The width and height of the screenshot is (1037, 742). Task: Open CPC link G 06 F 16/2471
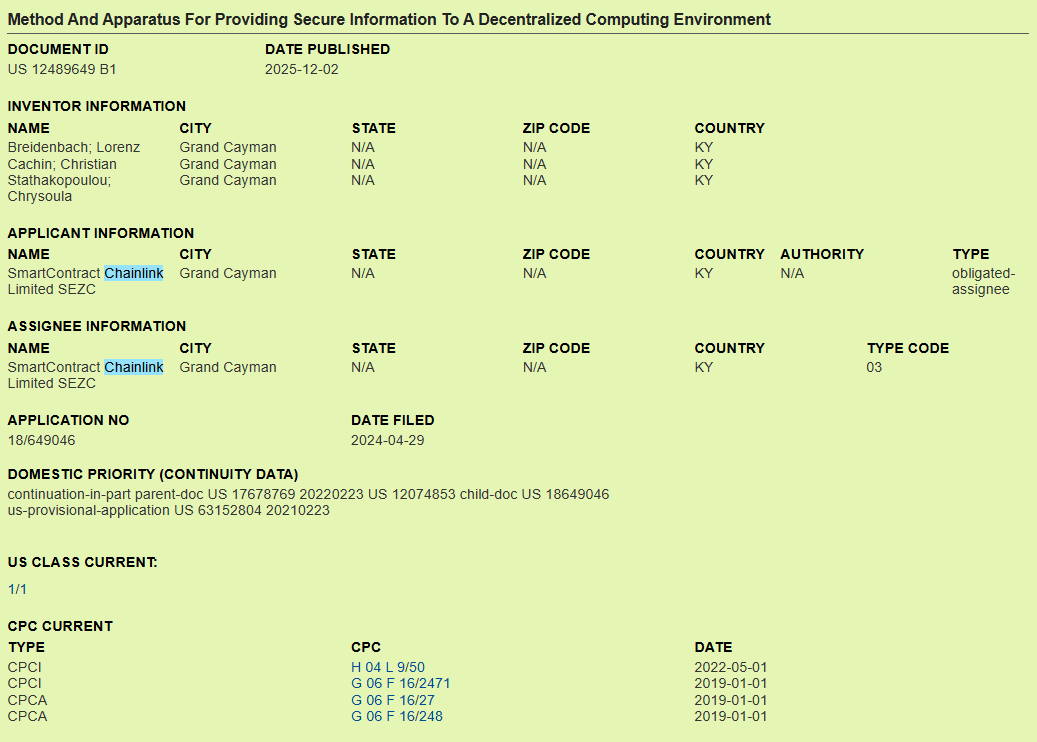[400, 683]
